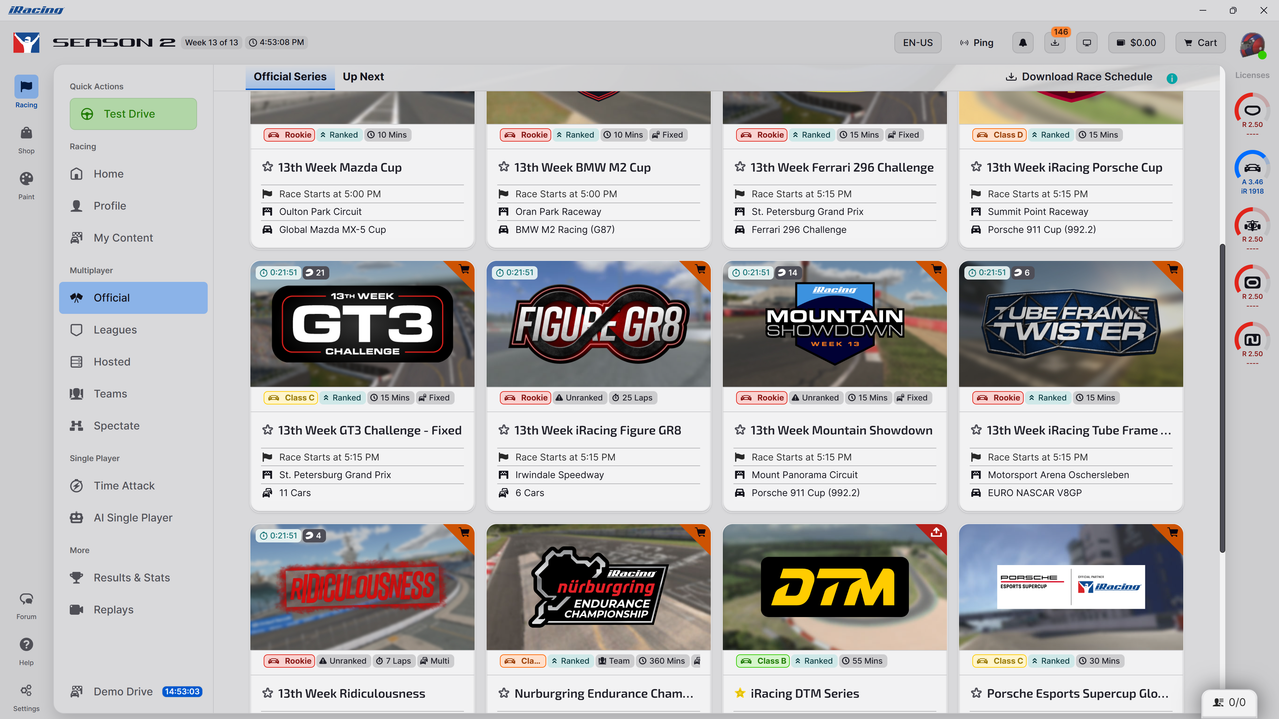
Task: Open the Nurburgring Endurance Championship thumbnail
Action: (x=598, y=587)
